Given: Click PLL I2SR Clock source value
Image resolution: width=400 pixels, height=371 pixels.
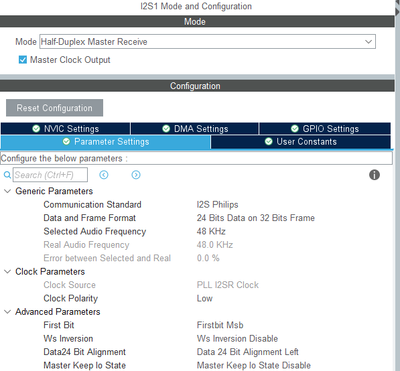Looking at the screenshot, I should click(228, 285).
